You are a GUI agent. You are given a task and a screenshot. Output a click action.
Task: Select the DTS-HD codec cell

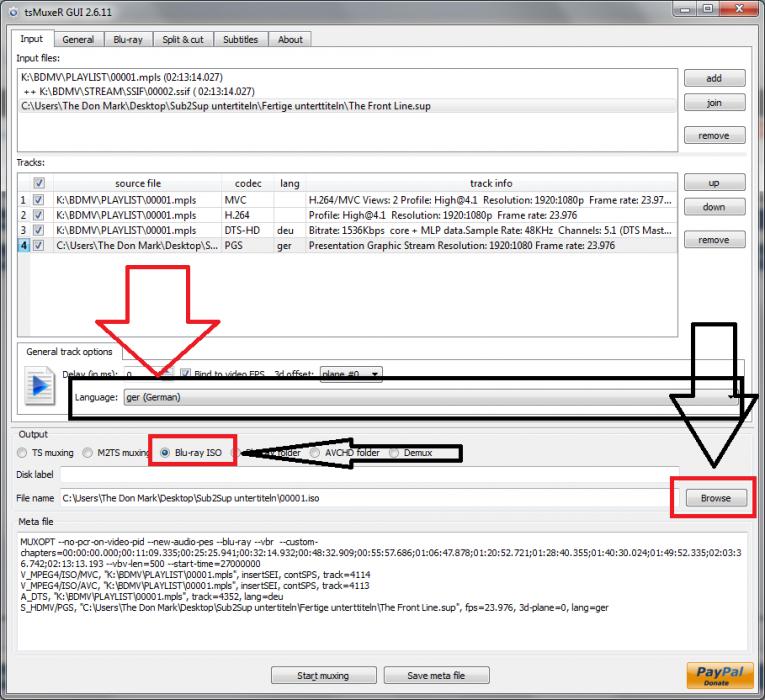point(248,230)
